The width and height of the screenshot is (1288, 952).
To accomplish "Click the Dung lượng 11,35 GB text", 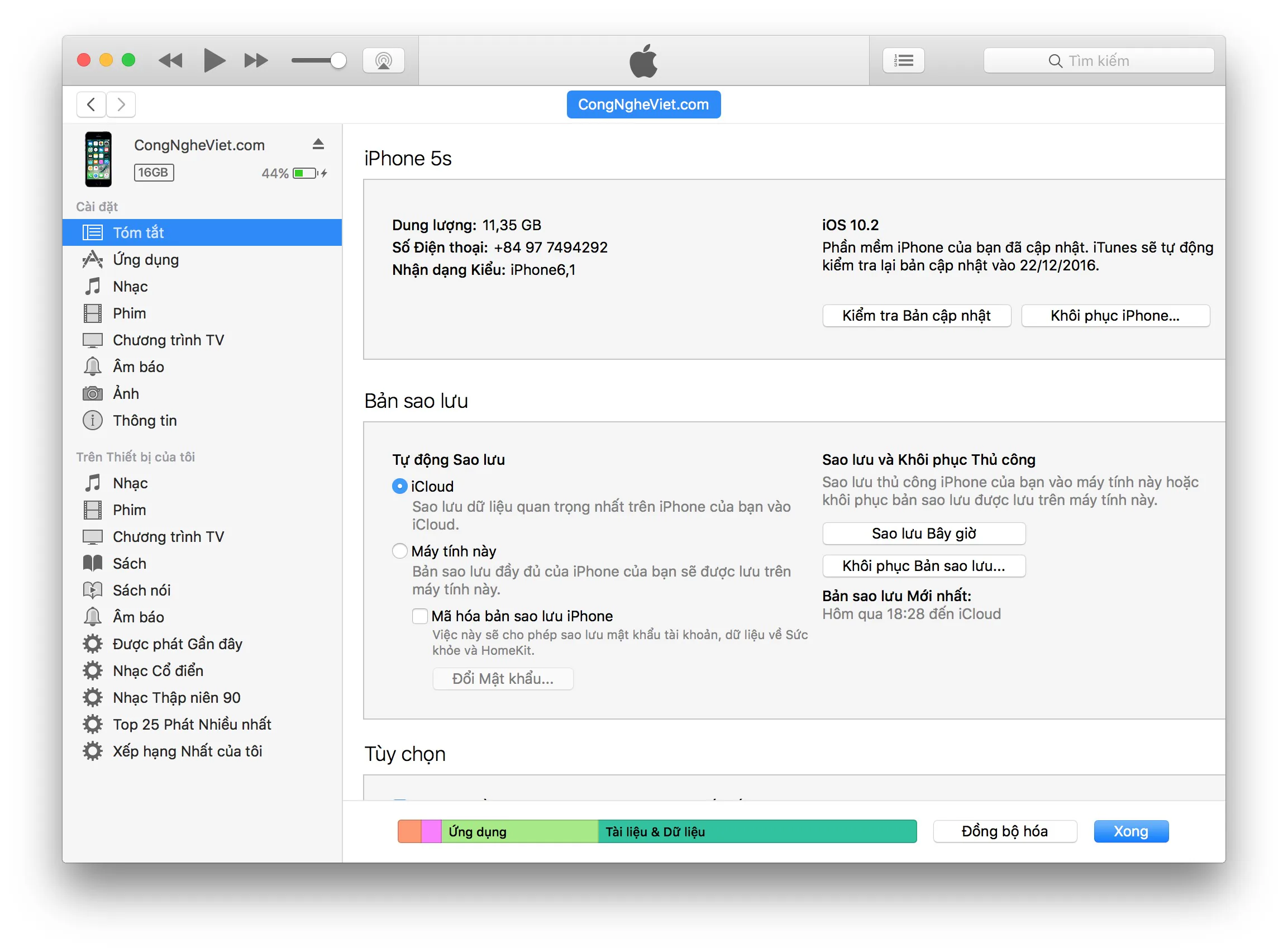I will click(x=466, y=225).
